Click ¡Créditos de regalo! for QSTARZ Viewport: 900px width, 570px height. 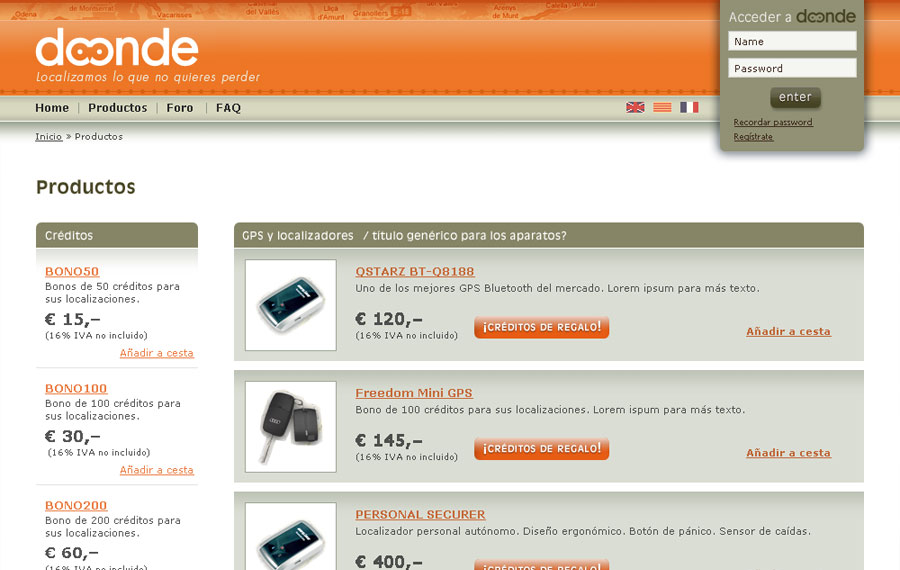[541, 327]
